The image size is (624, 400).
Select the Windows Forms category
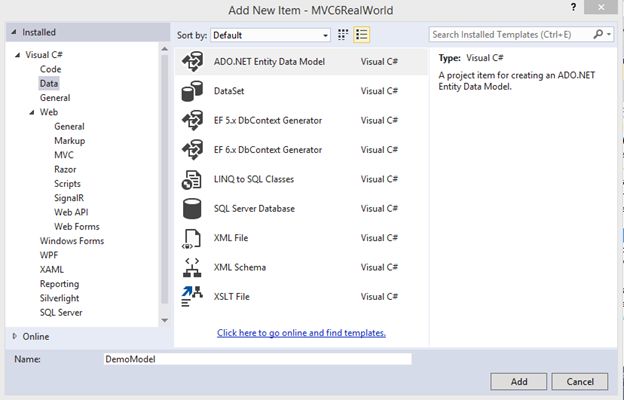72,241
